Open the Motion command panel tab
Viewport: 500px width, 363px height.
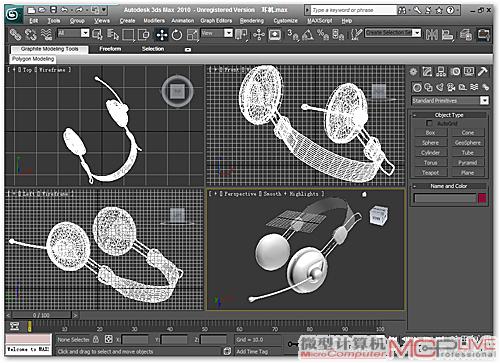(455, 71)
